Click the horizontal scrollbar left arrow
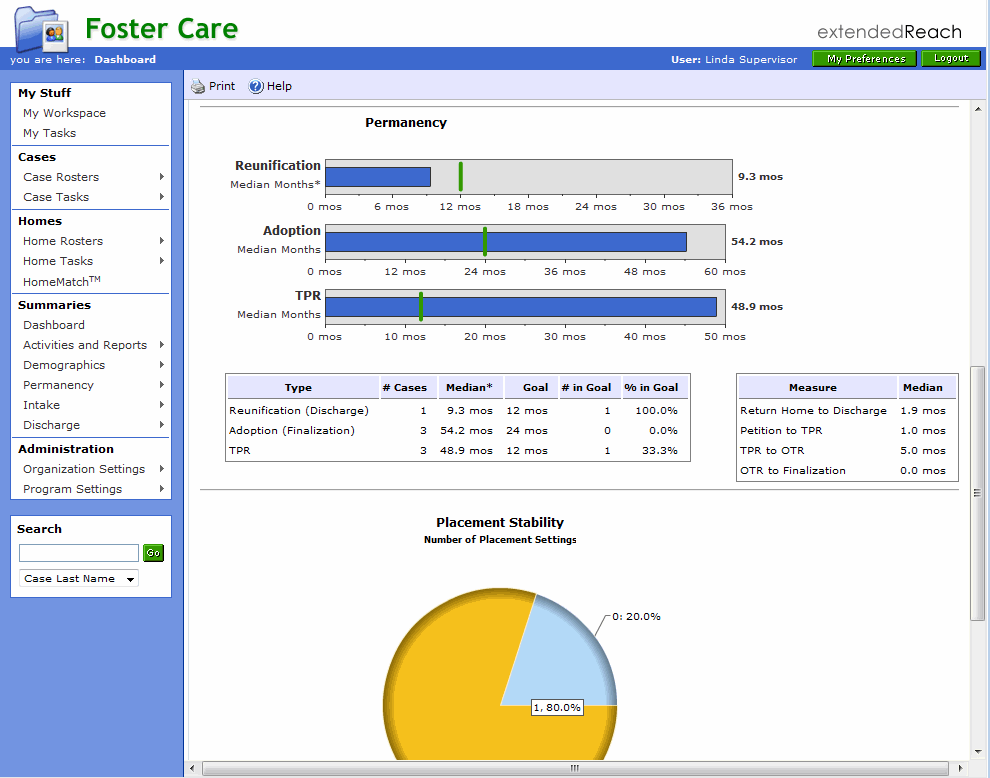 [x=192, y=769]
